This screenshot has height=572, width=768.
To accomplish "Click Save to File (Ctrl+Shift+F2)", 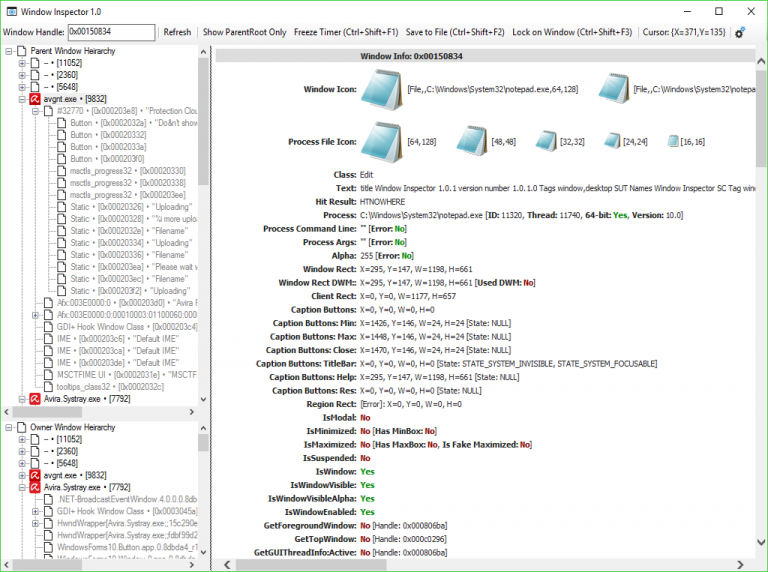I will tap(455, 32).
